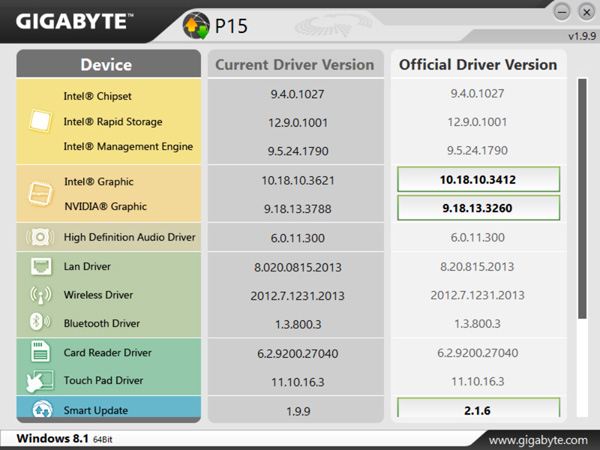Image resolution: width=600 pixels, height=450 pixels.
Task: Click the vertical scrollbar thumb
Action: click(x=582, y=199)
